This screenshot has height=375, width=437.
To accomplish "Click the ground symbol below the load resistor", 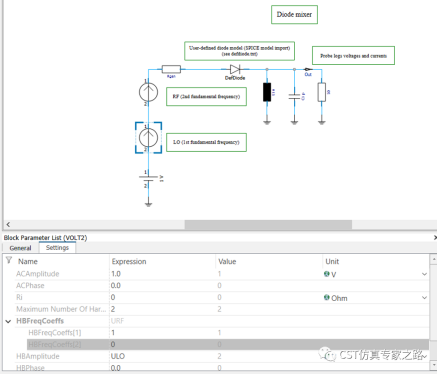I will click(x=322, y=122).
